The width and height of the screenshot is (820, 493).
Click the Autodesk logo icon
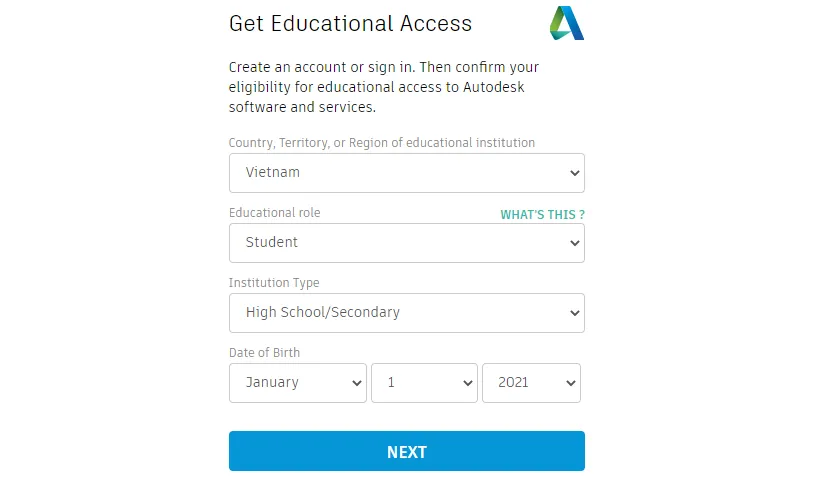pyautogui.click(x=566, y=23)
